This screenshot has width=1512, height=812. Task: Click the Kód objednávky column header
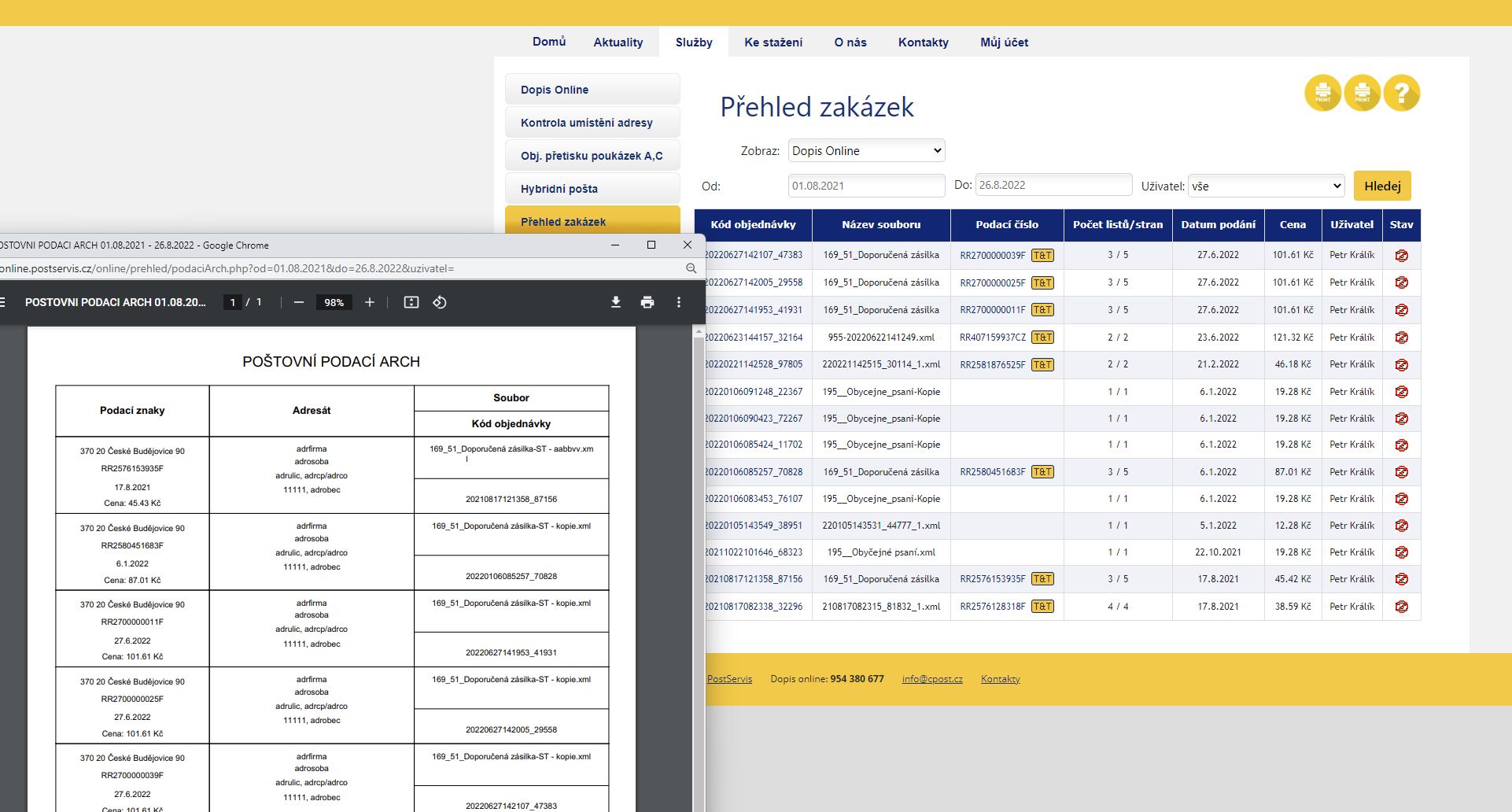[x=753, y=225]
